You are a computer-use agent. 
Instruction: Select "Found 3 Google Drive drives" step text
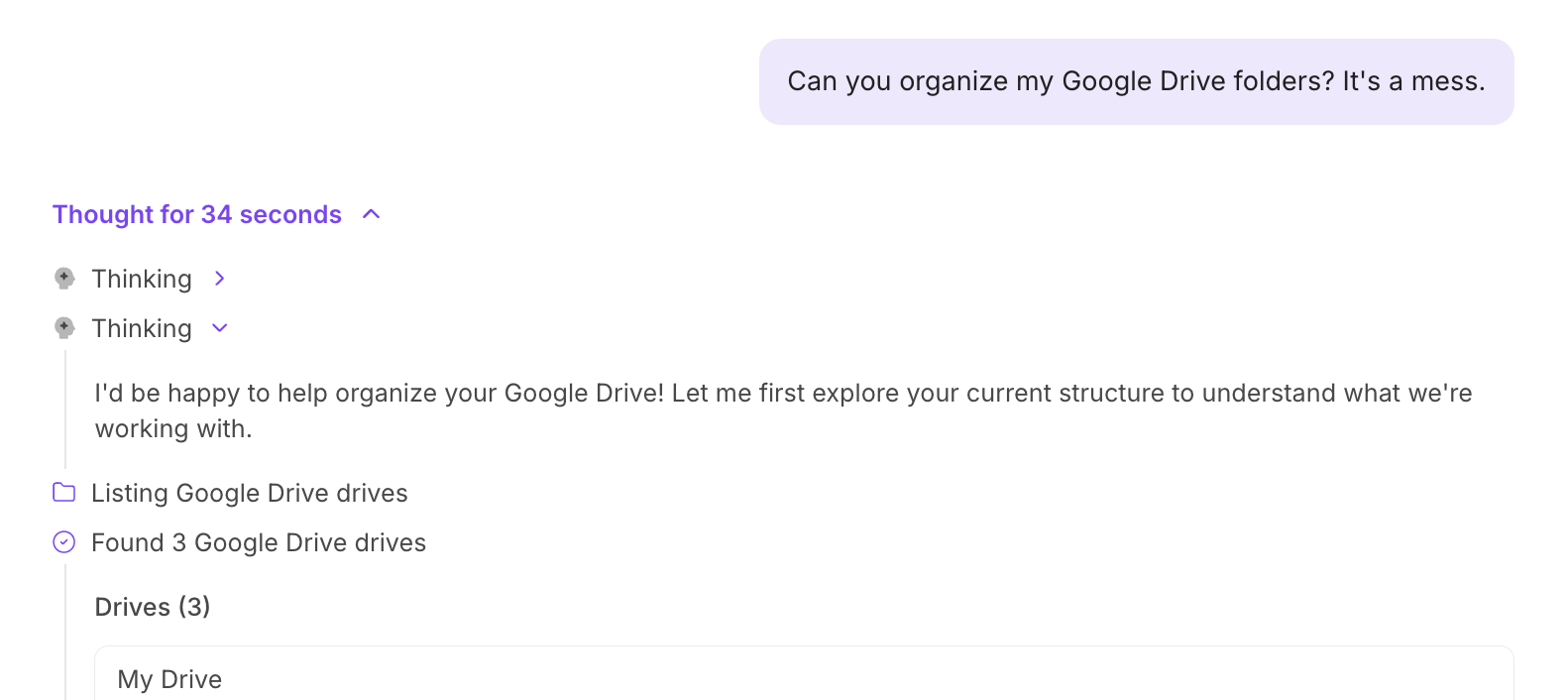point(259,542)
